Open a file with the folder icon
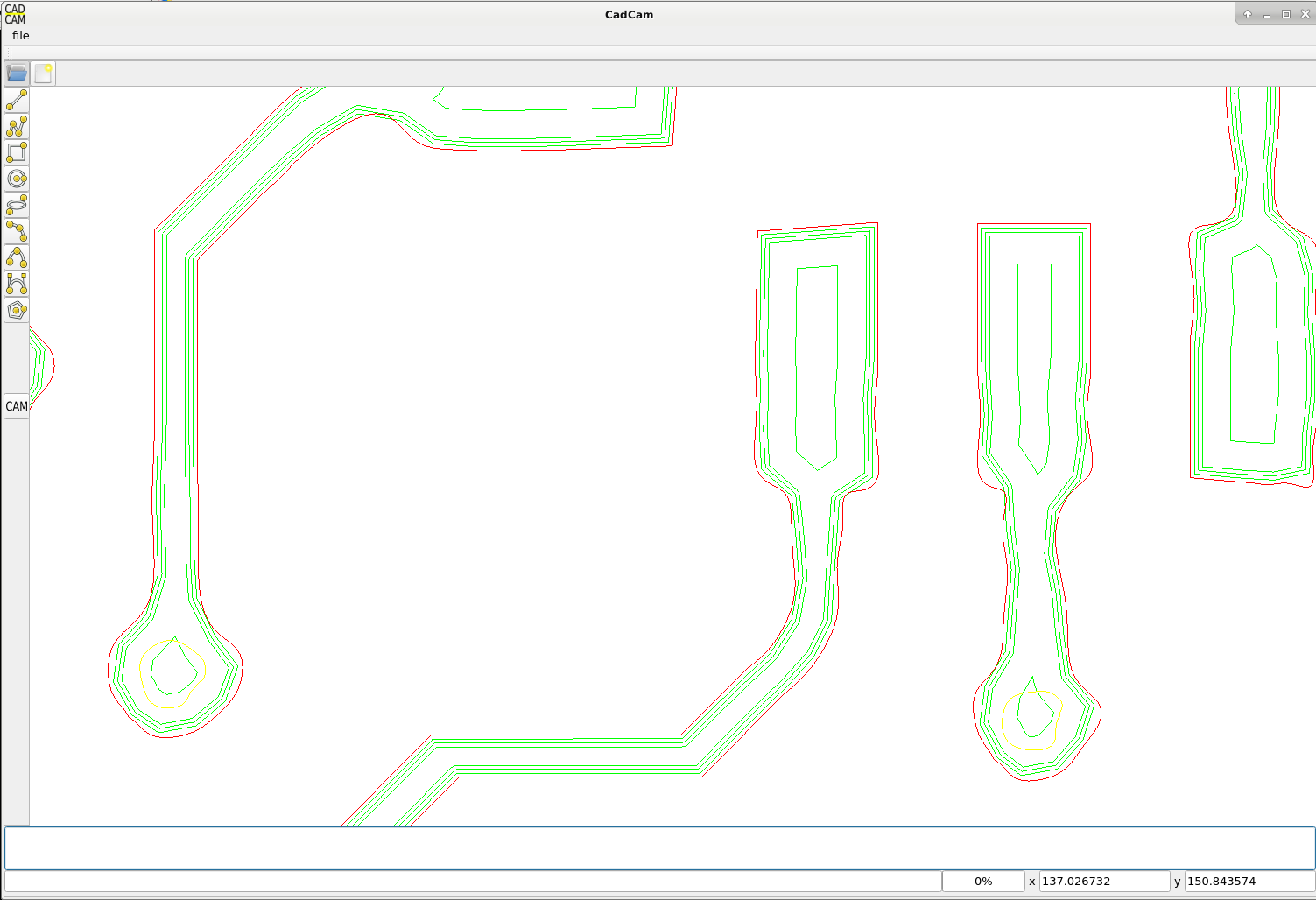The width and height of the screenshot is (1316, 900). [17, 73]
